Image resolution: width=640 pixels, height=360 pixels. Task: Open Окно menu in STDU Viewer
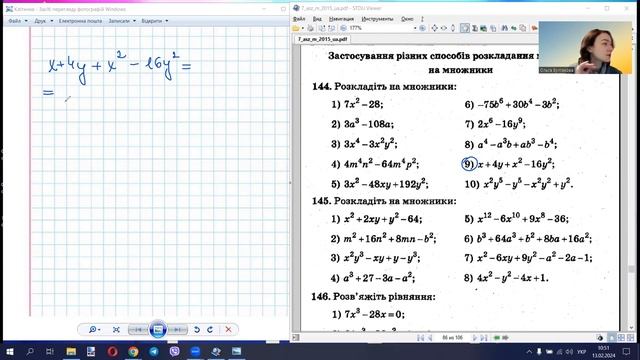[407, 19]
